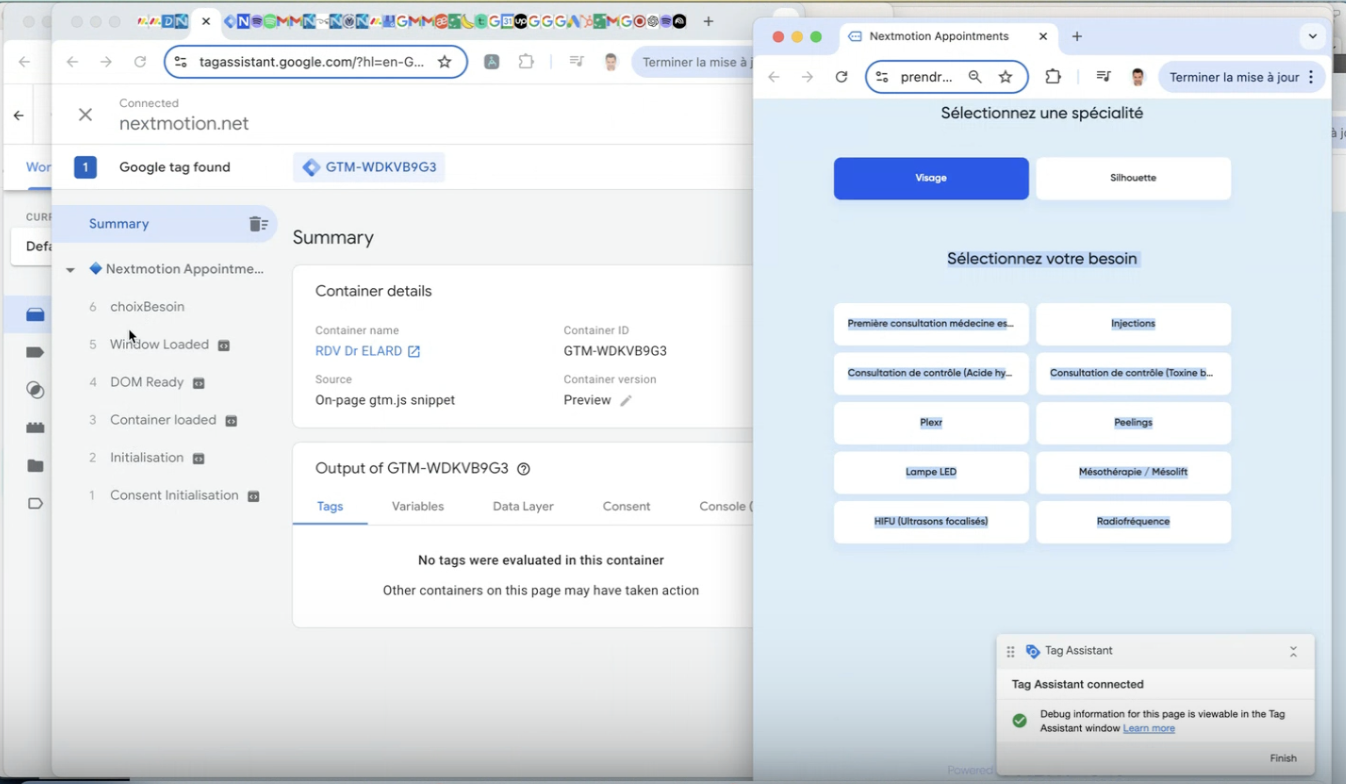The image size is (1346, 784).
Task: Open the profile avatar in the Tag Assistant window
Action: 611,62
